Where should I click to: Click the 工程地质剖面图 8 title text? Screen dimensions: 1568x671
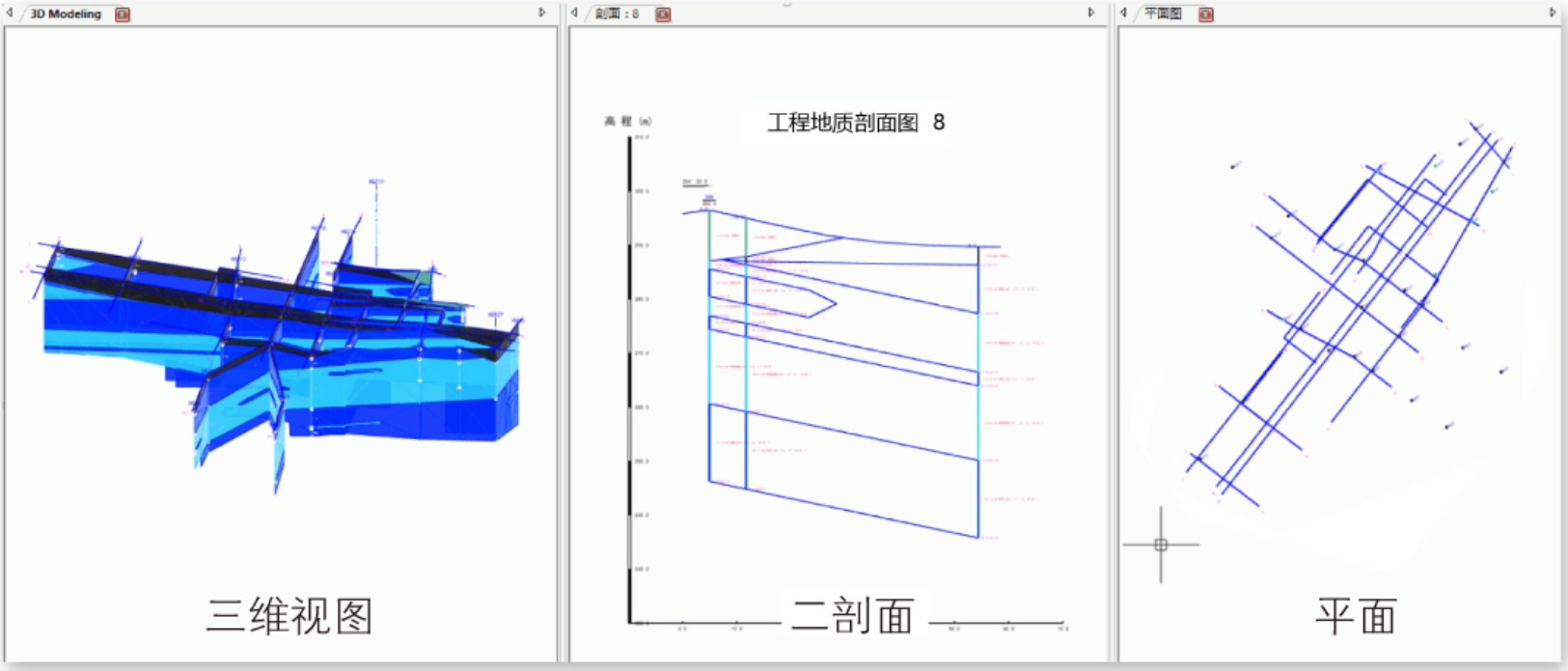(x=855, y=124)
